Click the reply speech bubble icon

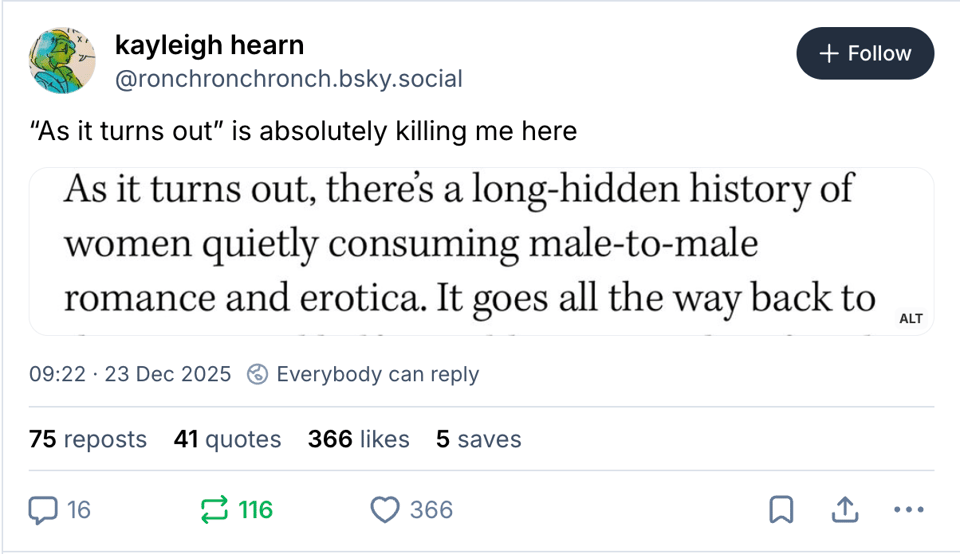tap(43, 510)
